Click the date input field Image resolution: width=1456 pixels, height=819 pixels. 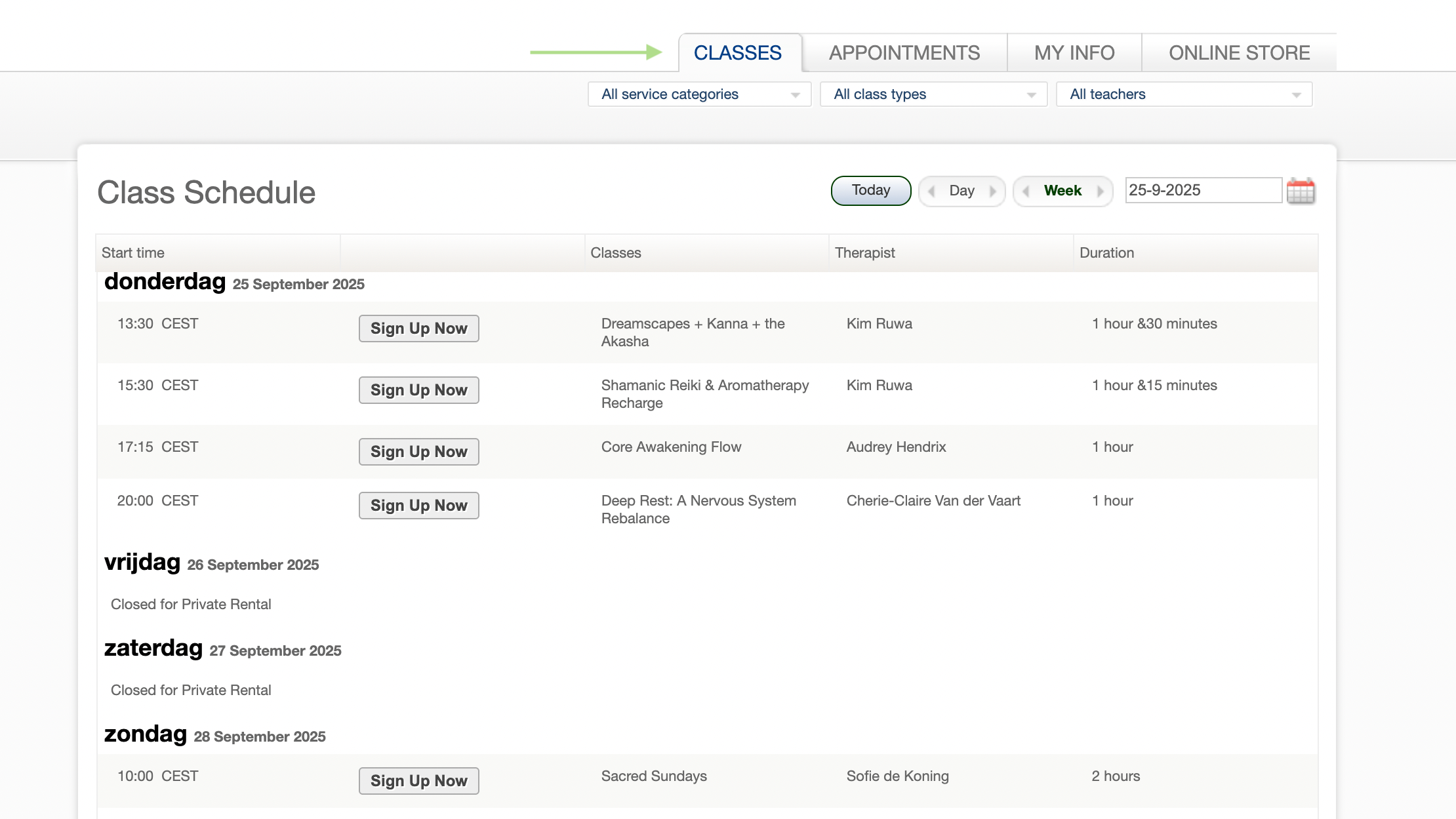point(1203,190)
